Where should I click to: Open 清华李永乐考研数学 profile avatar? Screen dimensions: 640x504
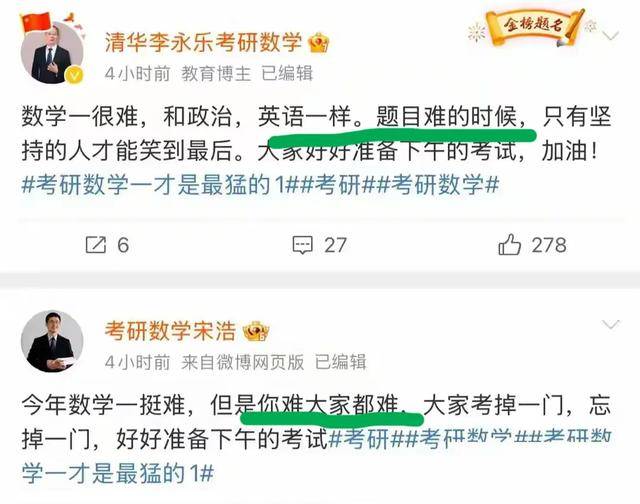52,53
